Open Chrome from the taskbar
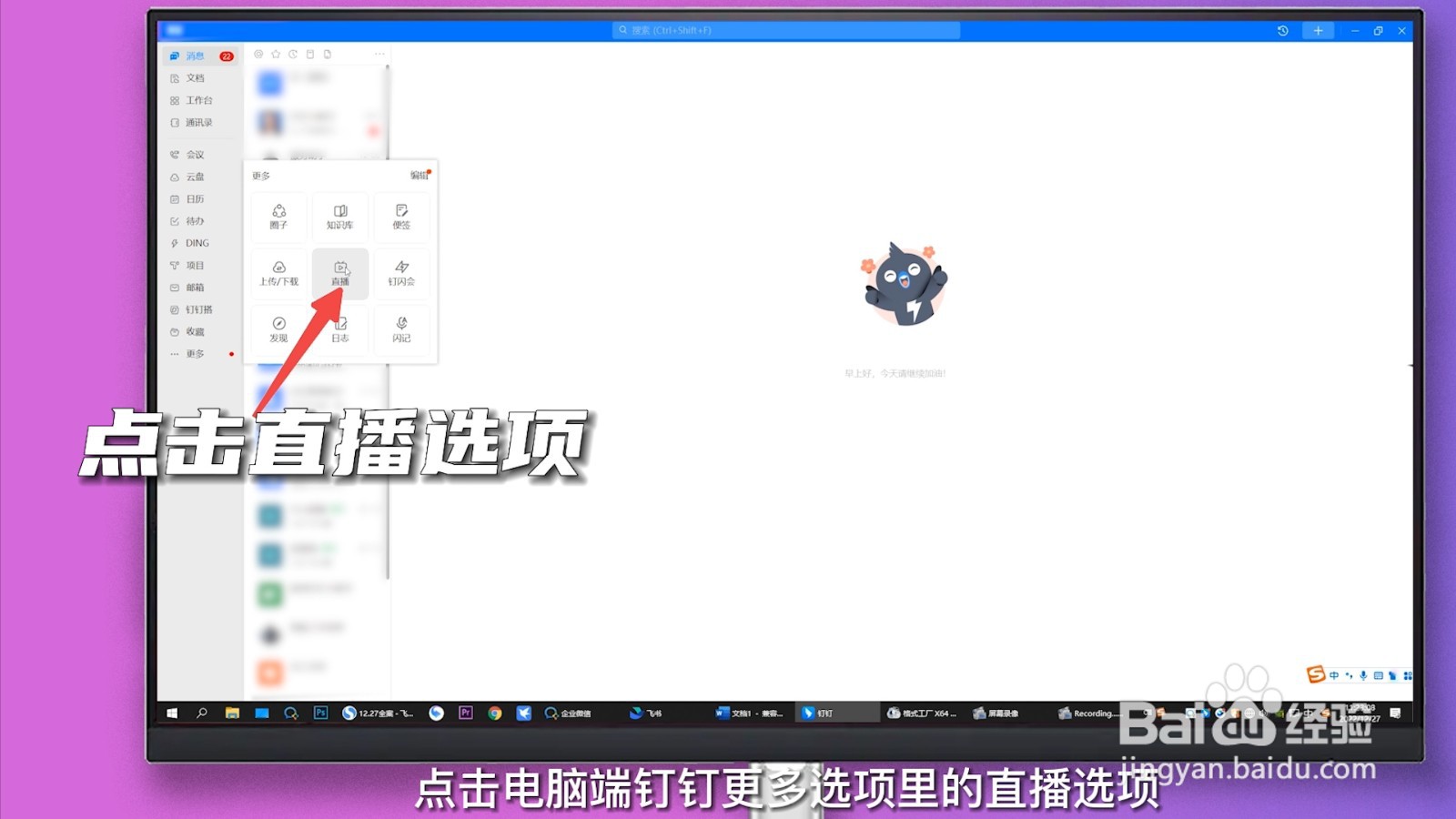Viewport: 1456px width, 819px height. [495, 713]
